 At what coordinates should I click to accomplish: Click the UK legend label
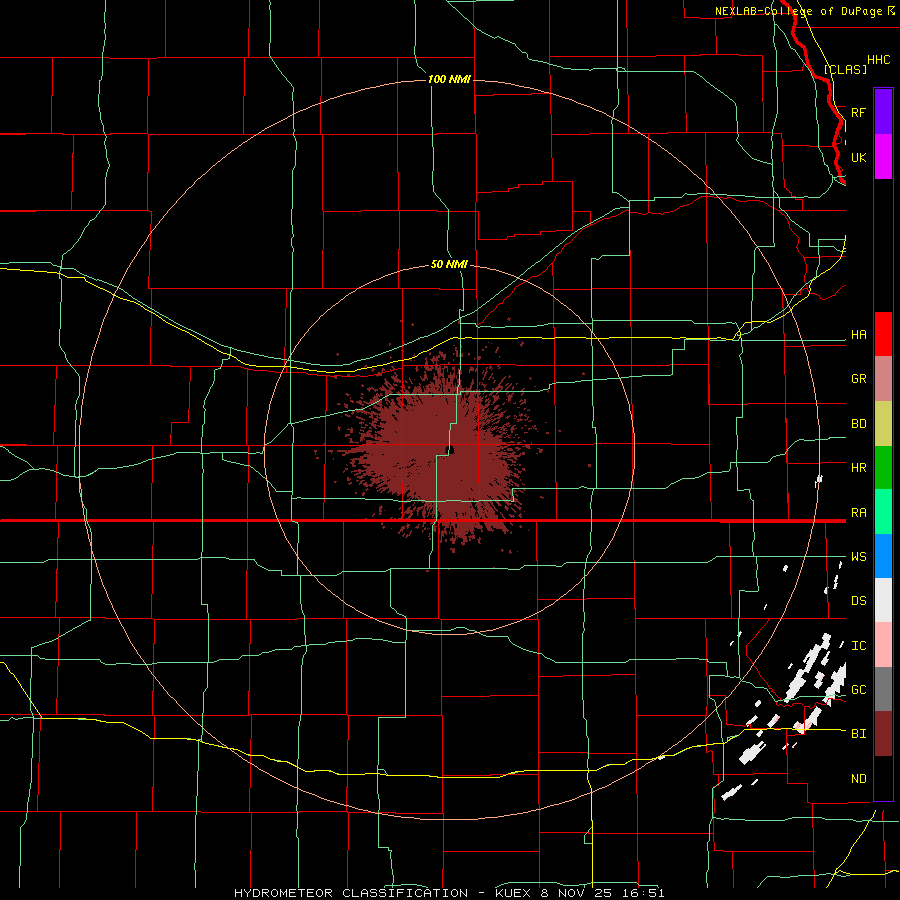tap(858, 157)
